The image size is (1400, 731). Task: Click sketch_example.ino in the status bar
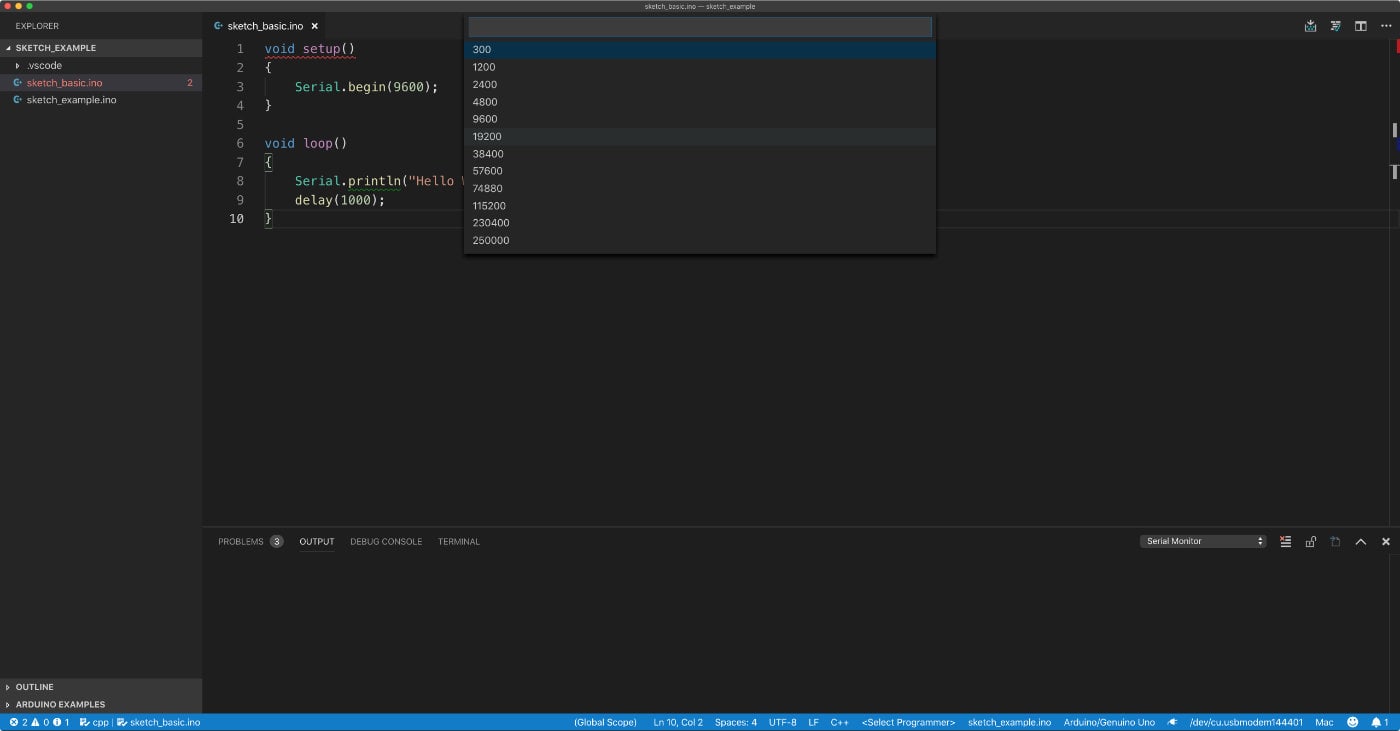tap(1010, 722)
